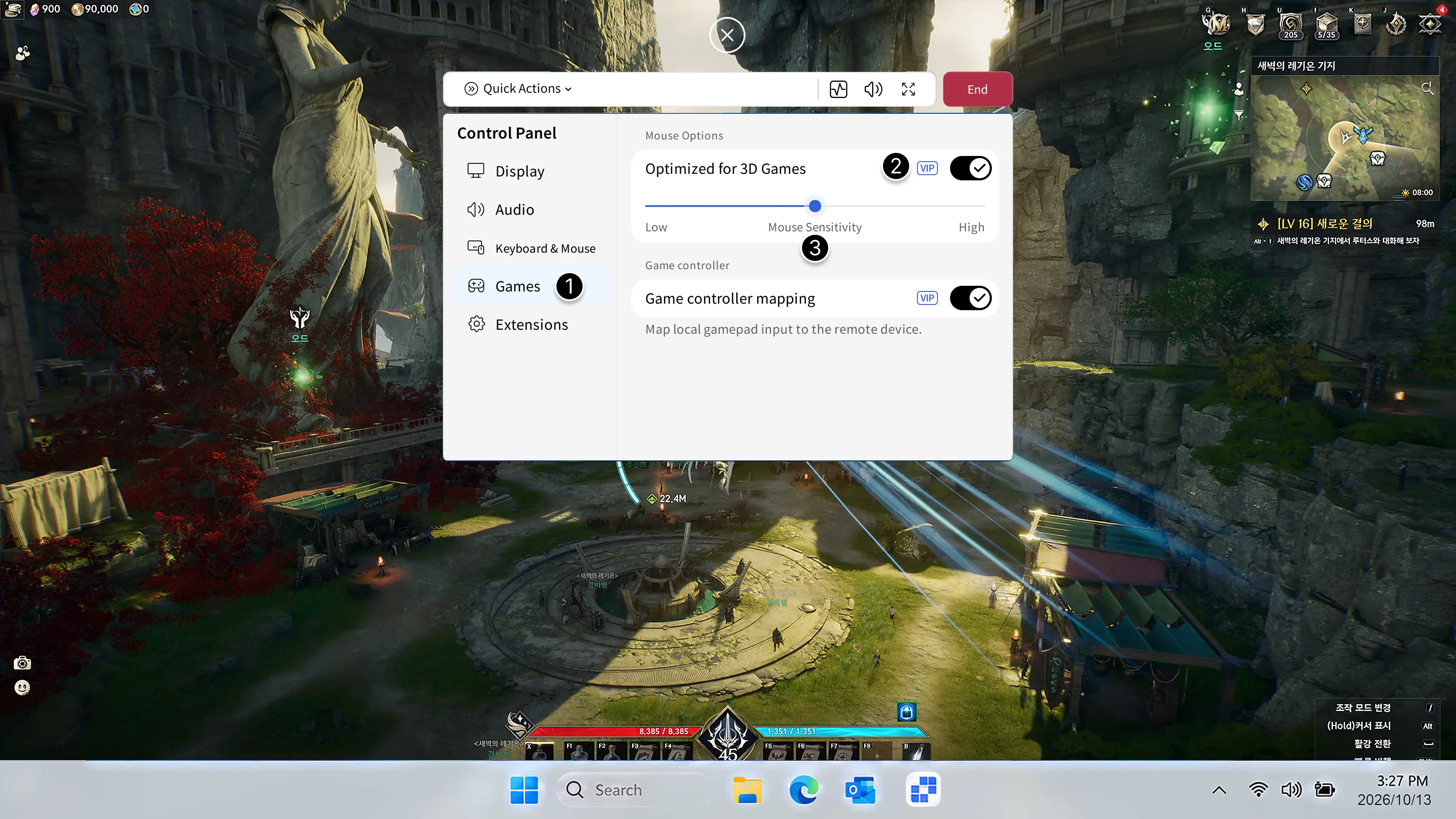Click the filter funnel icon beside minimap
Viewport: 1456px width, 819px height.
(x=1238, y=115)
